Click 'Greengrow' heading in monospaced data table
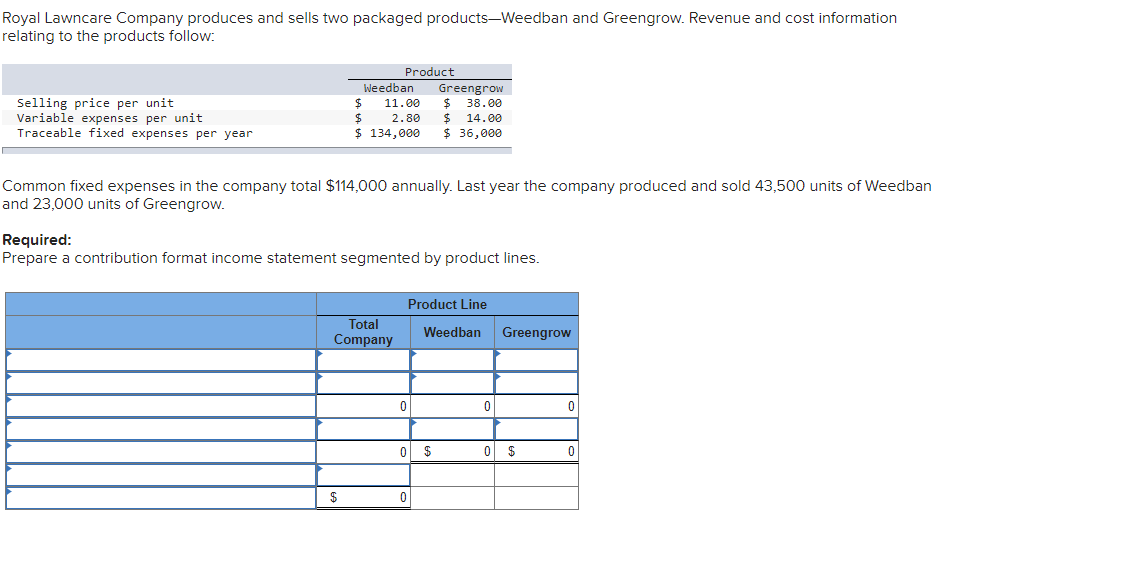Image resolution: width=1141 pixels, height=569 pixels. 471,88
